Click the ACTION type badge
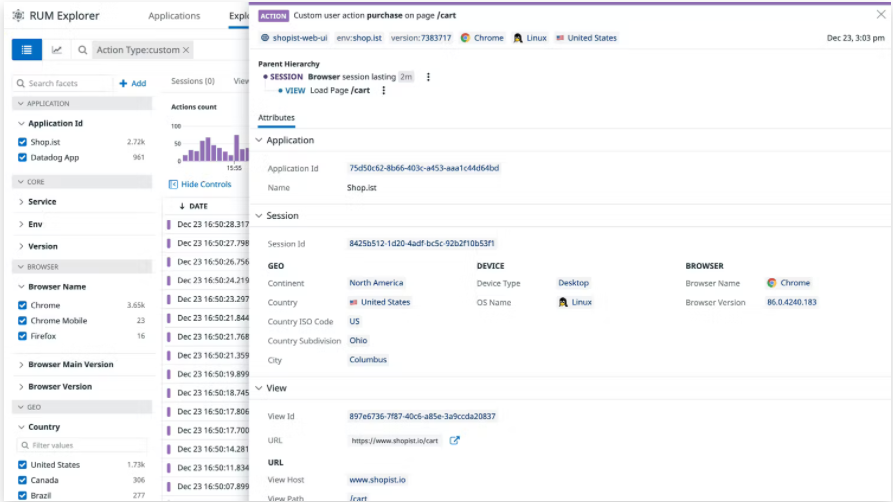Viewport: 893px width, 502px height. click(273, 16)
